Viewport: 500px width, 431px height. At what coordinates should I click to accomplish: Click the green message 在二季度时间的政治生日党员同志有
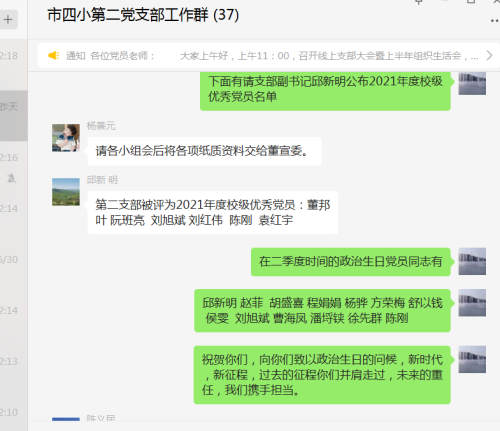351,262
